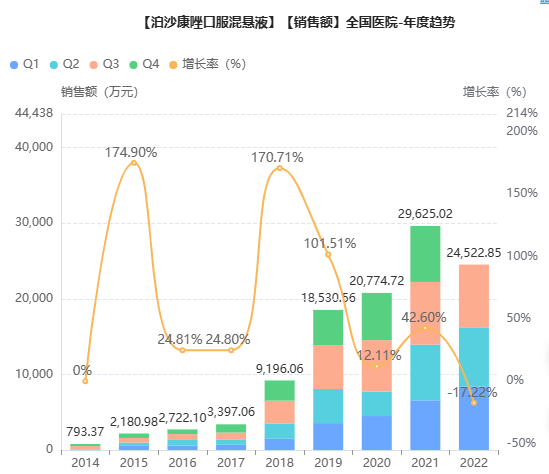Hide the Q4 legend series

(144, 64)
